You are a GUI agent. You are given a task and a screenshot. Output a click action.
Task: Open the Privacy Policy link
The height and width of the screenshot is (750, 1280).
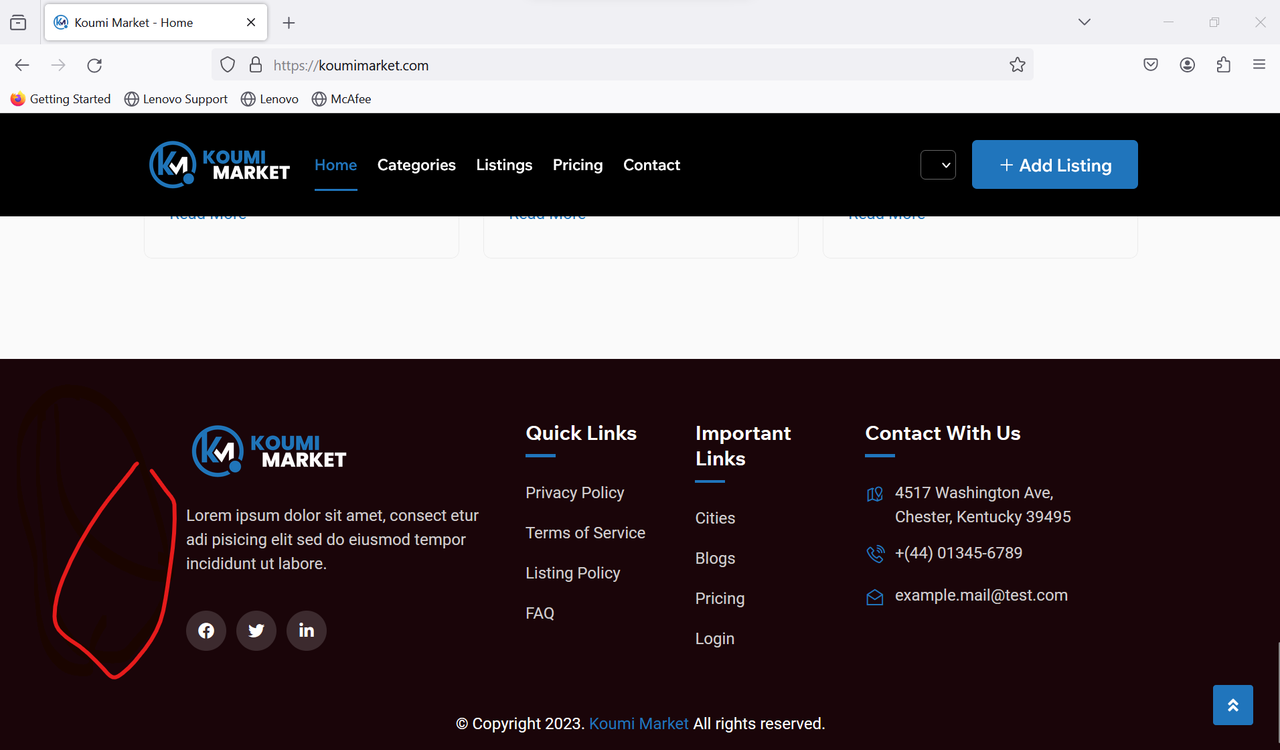pyautogui.click(x=574, y=492)
